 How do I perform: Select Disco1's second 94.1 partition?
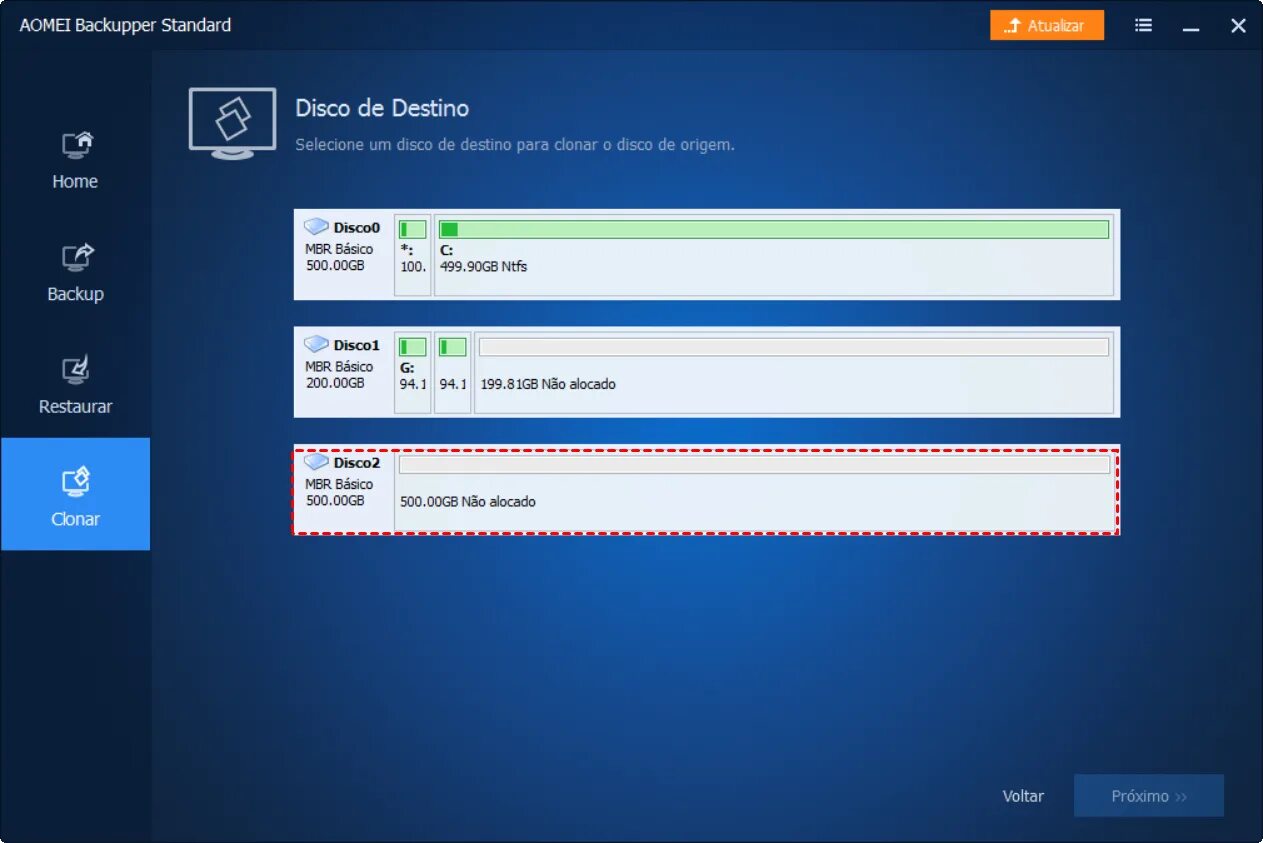pos(453,372)
